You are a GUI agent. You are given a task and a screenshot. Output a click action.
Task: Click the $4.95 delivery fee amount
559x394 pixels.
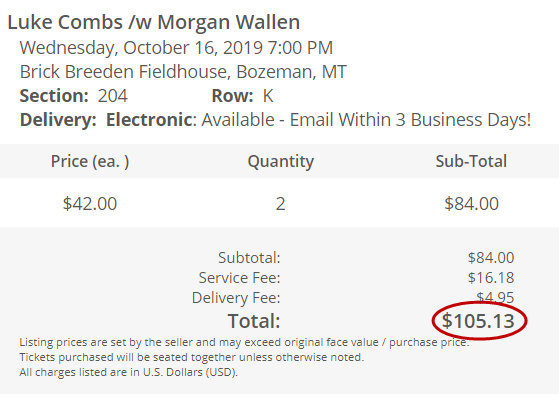point(495,297)
